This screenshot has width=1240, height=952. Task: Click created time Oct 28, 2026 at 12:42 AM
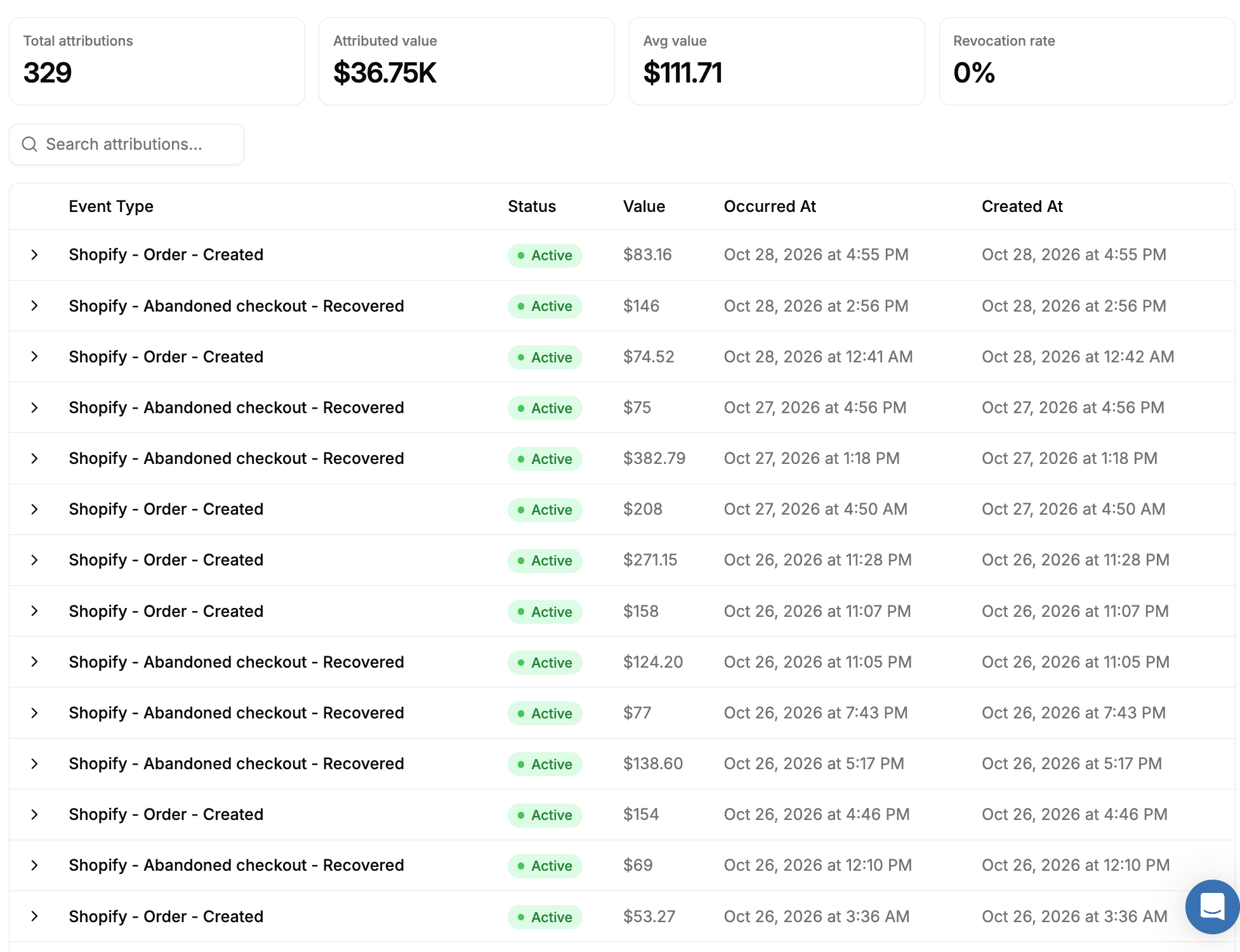1078,357
